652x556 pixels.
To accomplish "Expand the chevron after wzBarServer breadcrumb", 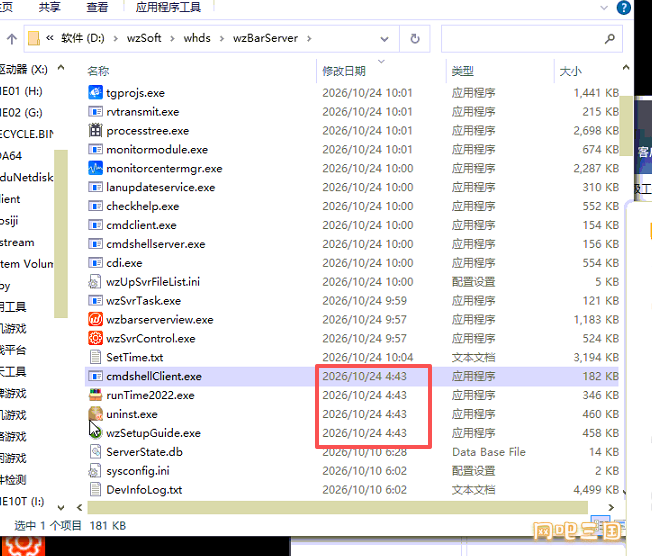I will coord(309,39).
